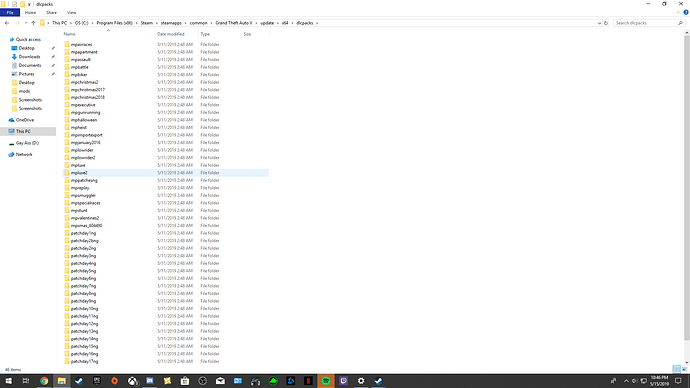This screenshot has width=690, height=388.
Task: Open the File menu
Action: point(10,12)
